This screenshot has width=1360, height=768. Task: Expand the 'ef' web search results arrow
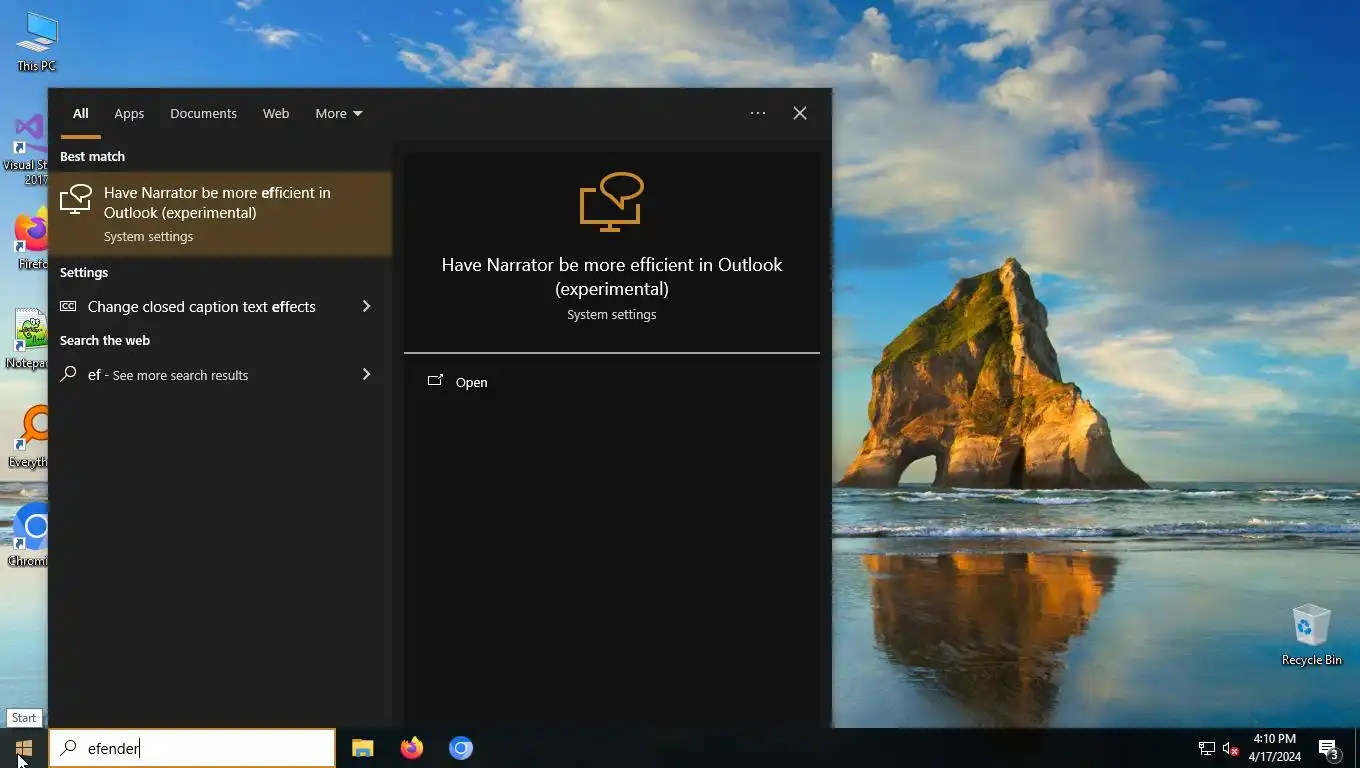366,374
